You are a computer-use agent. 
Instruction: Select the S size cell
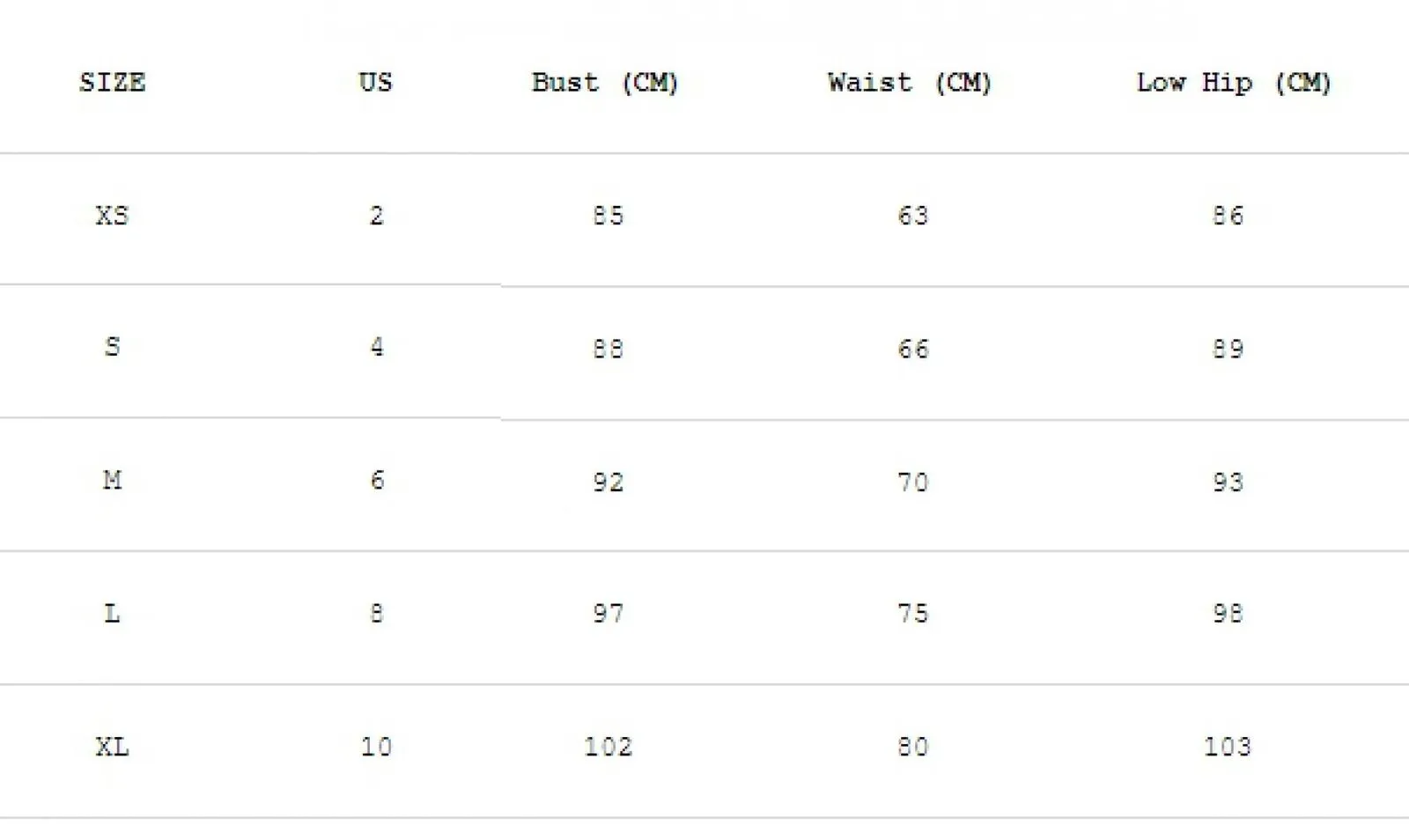113,347
